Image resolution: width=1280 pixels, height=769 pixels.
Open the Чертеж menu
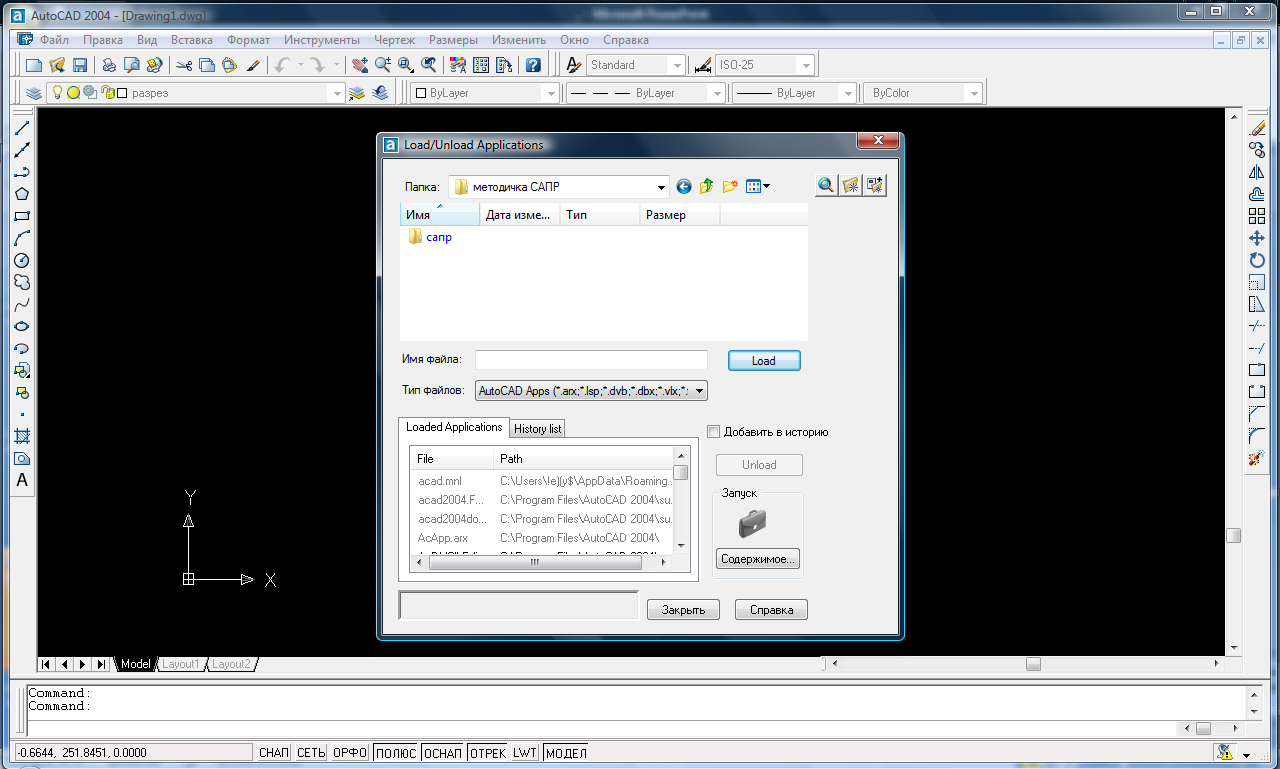394,40
